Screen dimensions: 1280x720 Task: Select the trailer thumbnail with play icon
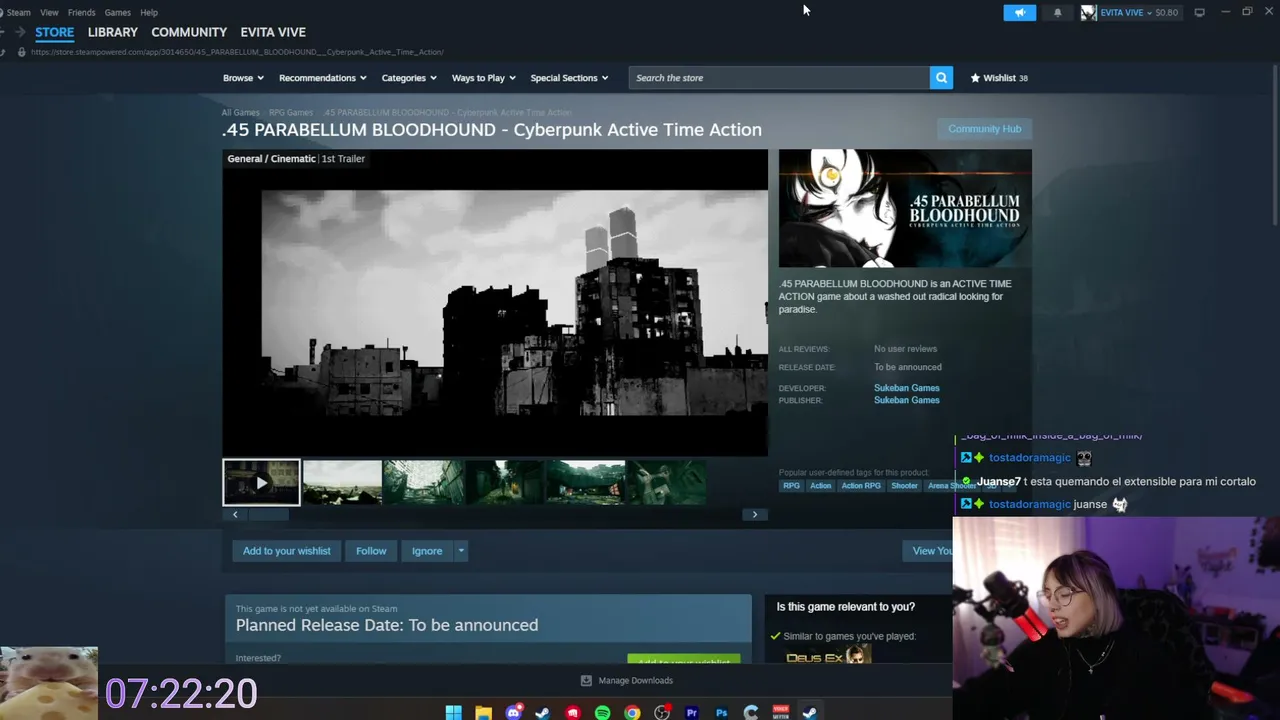[261, 482]
